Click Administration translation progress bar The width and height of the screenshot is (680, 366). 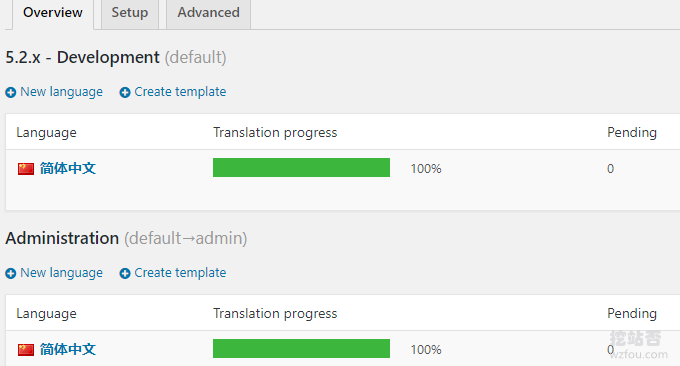tap(301, 349)
